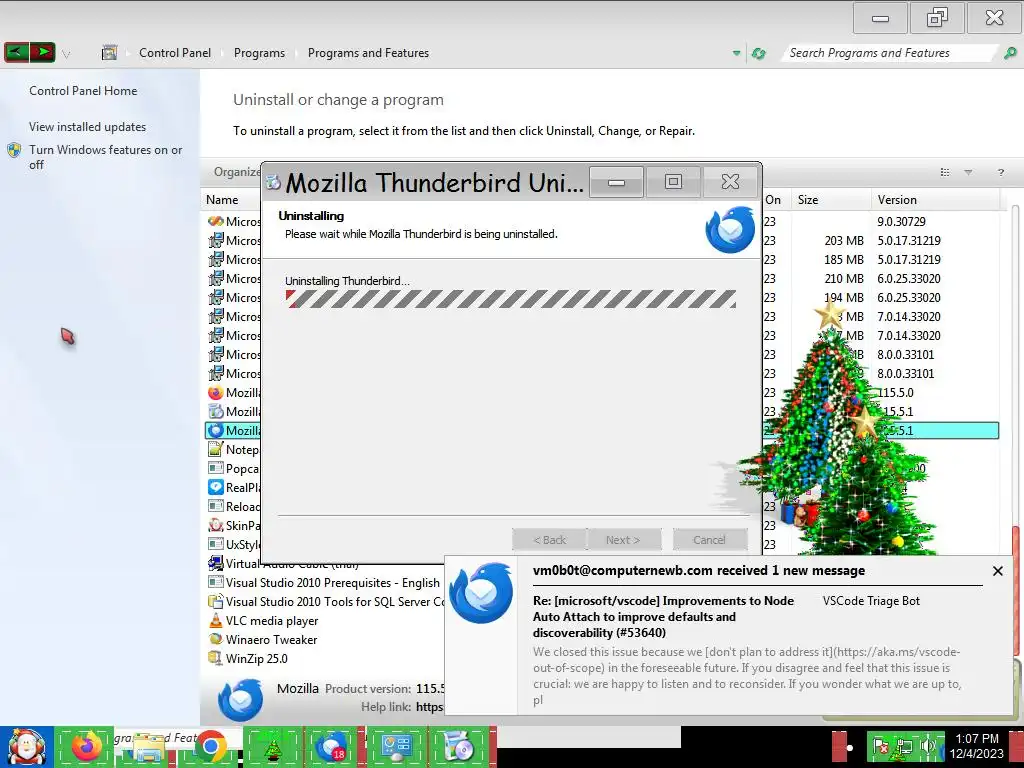Click the green Forward navigation arrow
This screenshot has height=768, width=1024.
(x=42, y=52)
